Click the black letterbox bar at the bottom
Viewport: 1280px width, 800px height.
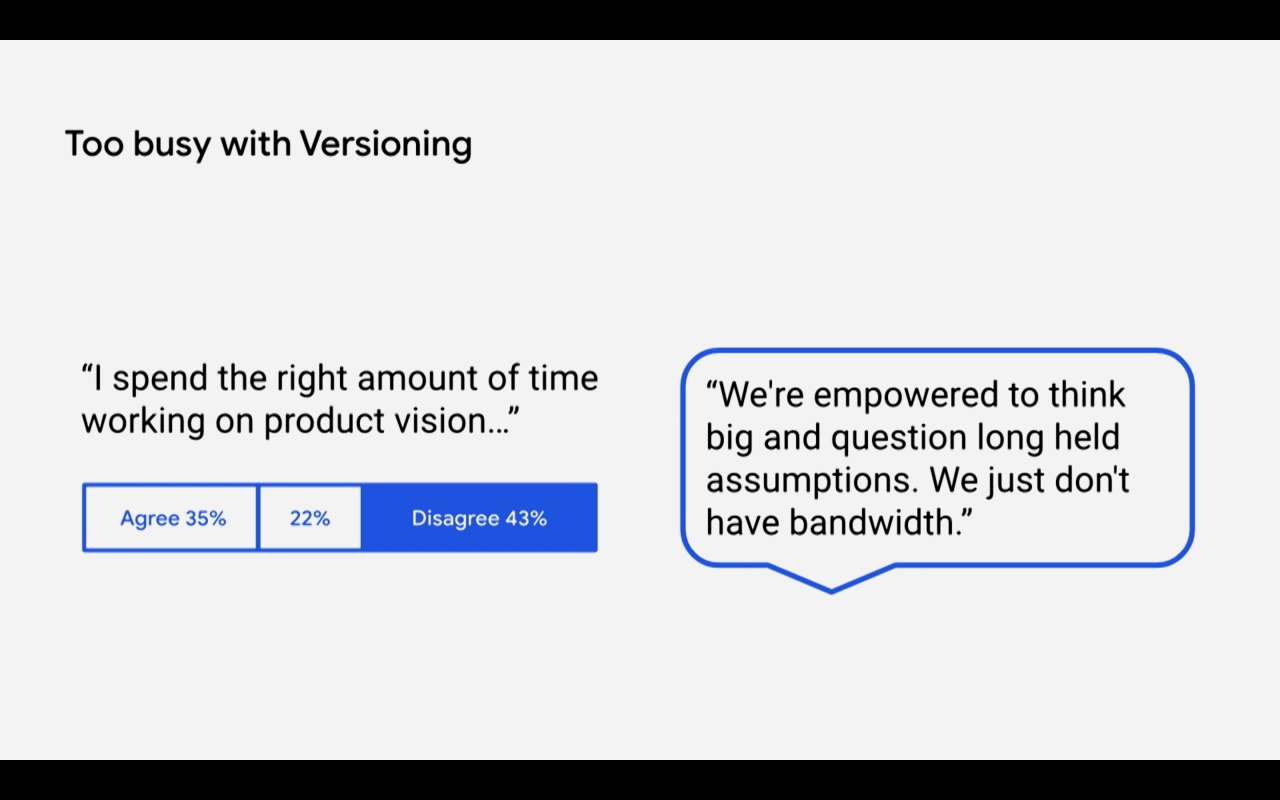point(640,780)
